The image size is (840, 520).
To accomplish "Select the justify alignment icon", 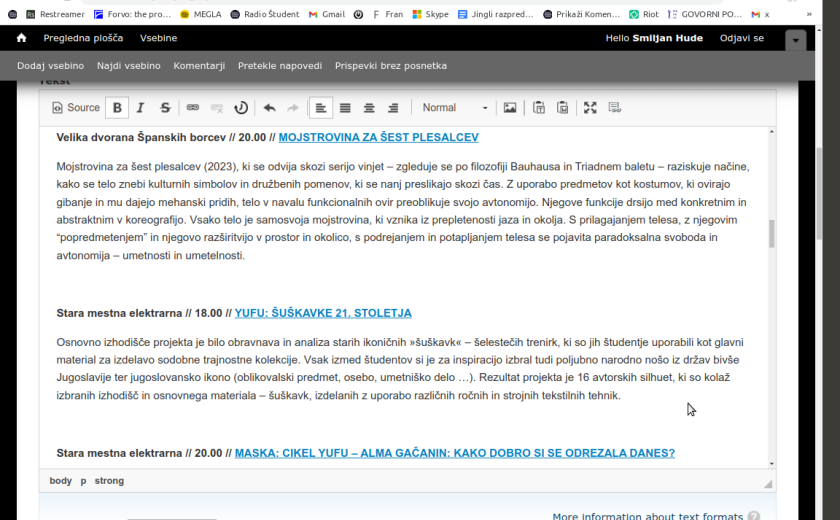I will (345, 108).
